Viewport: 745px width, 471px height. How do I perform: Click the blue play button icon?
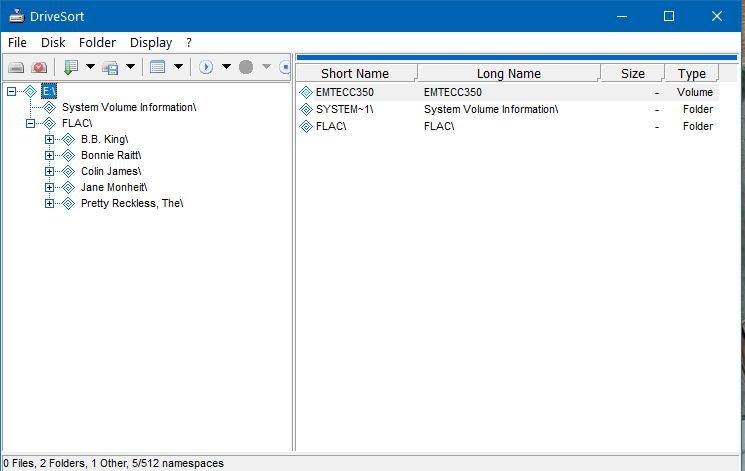tap(206, 67)
